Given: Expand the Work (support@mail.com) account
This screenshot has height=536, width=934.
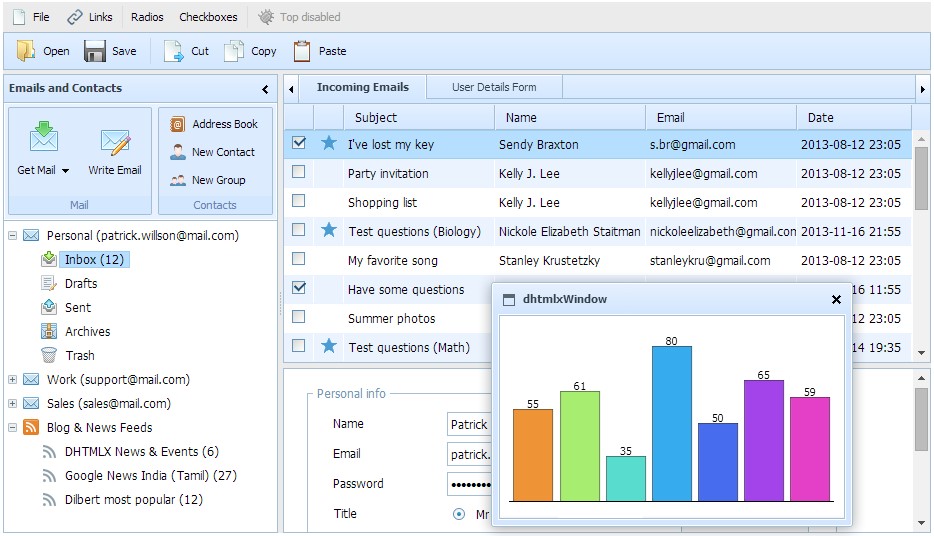Looking at the screenshot, I should pos(12,380).
